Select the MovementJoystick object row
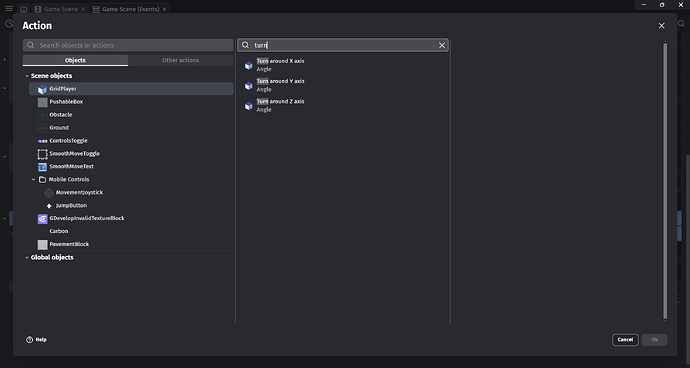Viewport: 690px width, 368px height. click(131, 193)
